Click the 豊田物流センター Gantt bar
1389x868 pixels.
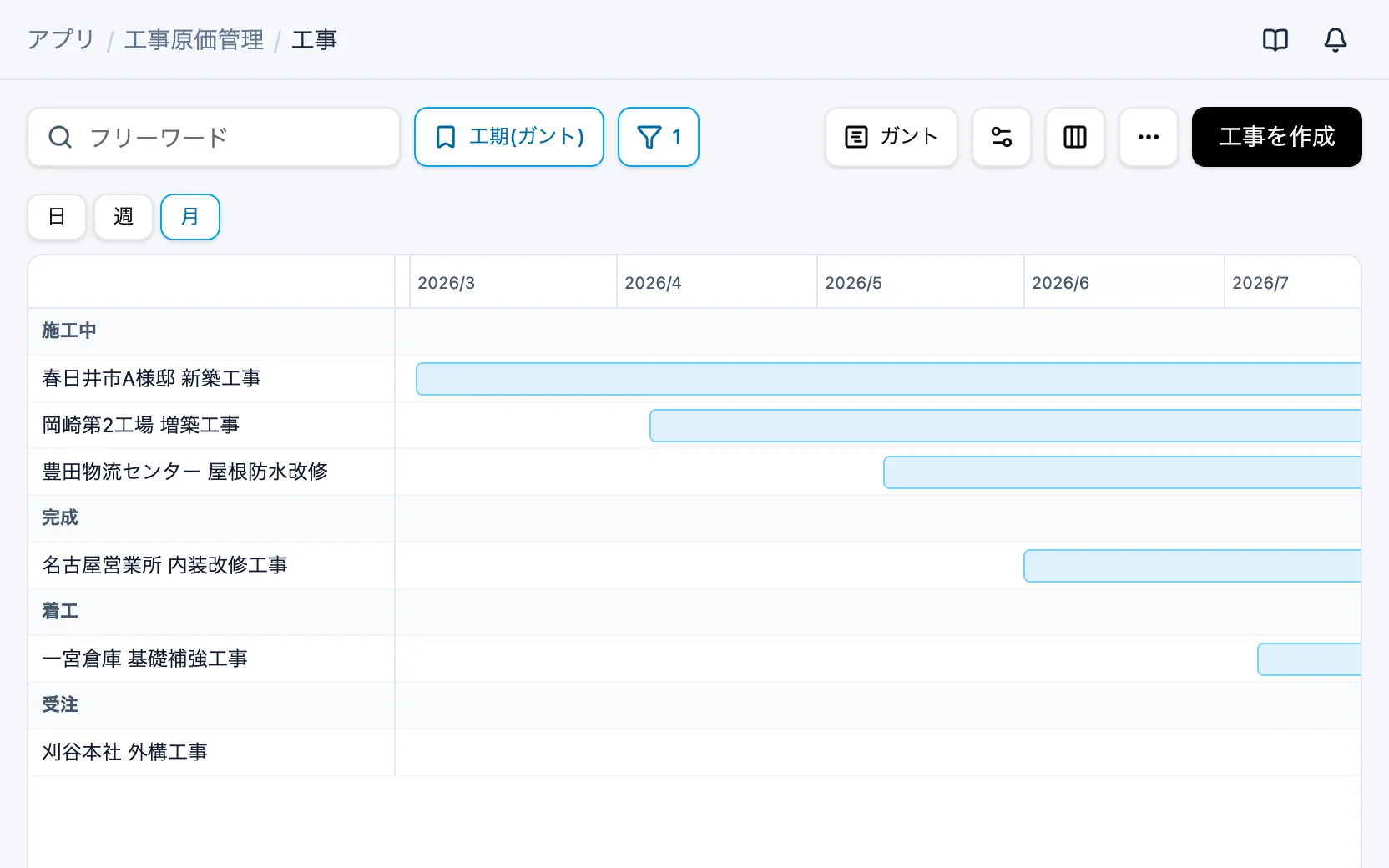point(1122,472)
